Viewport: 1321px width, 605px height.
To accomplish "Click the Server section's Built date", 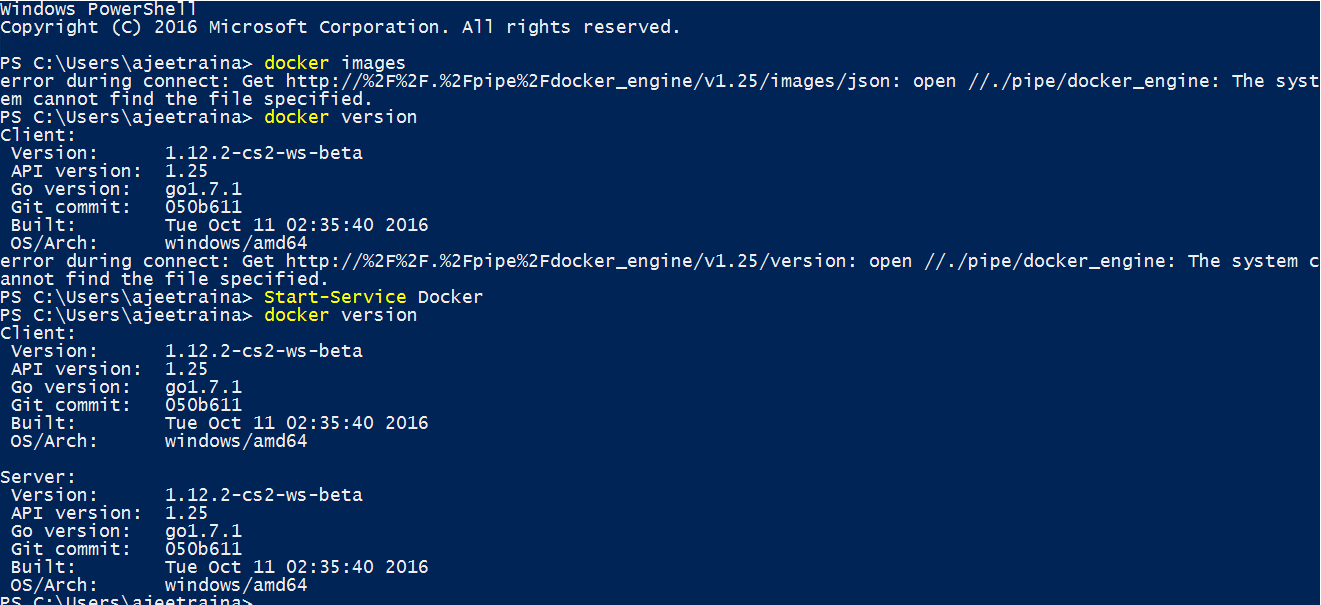I will (296, 567).
